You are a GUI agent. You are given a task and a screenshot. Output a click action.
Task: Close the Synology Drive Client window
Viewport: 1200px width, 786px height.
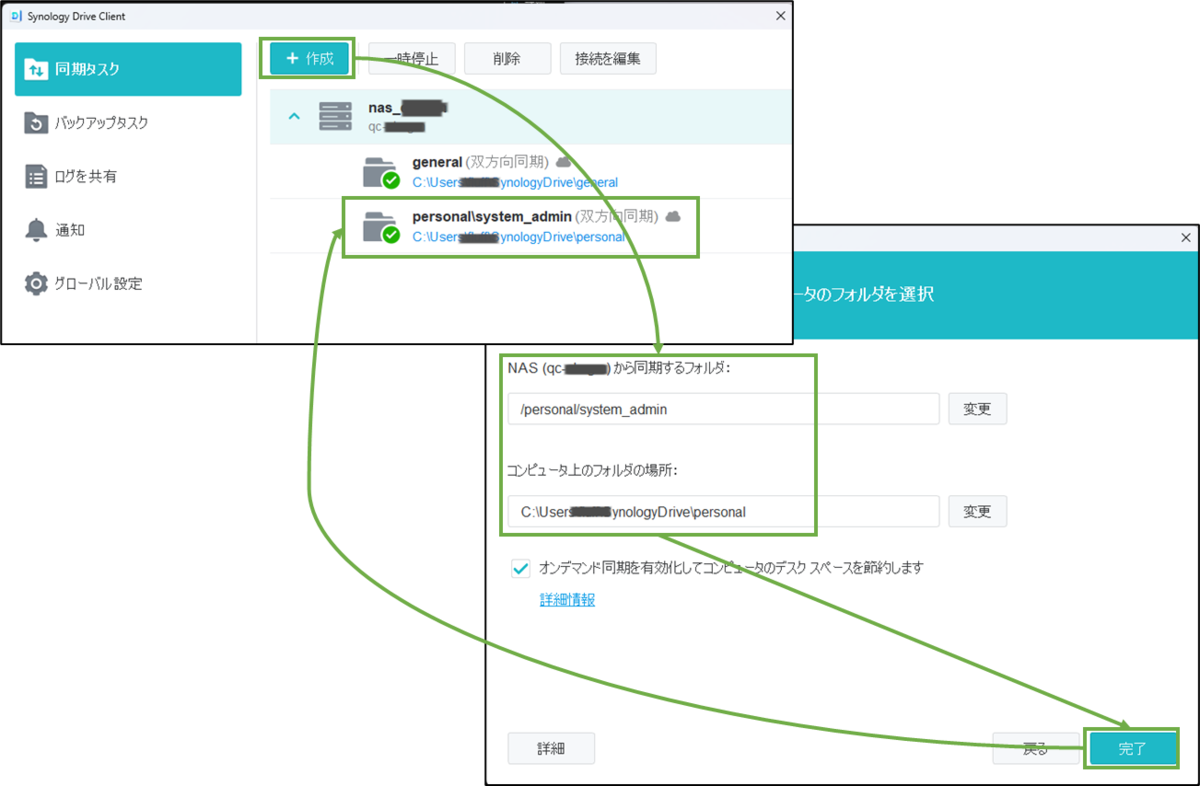(x=780, y=16)
